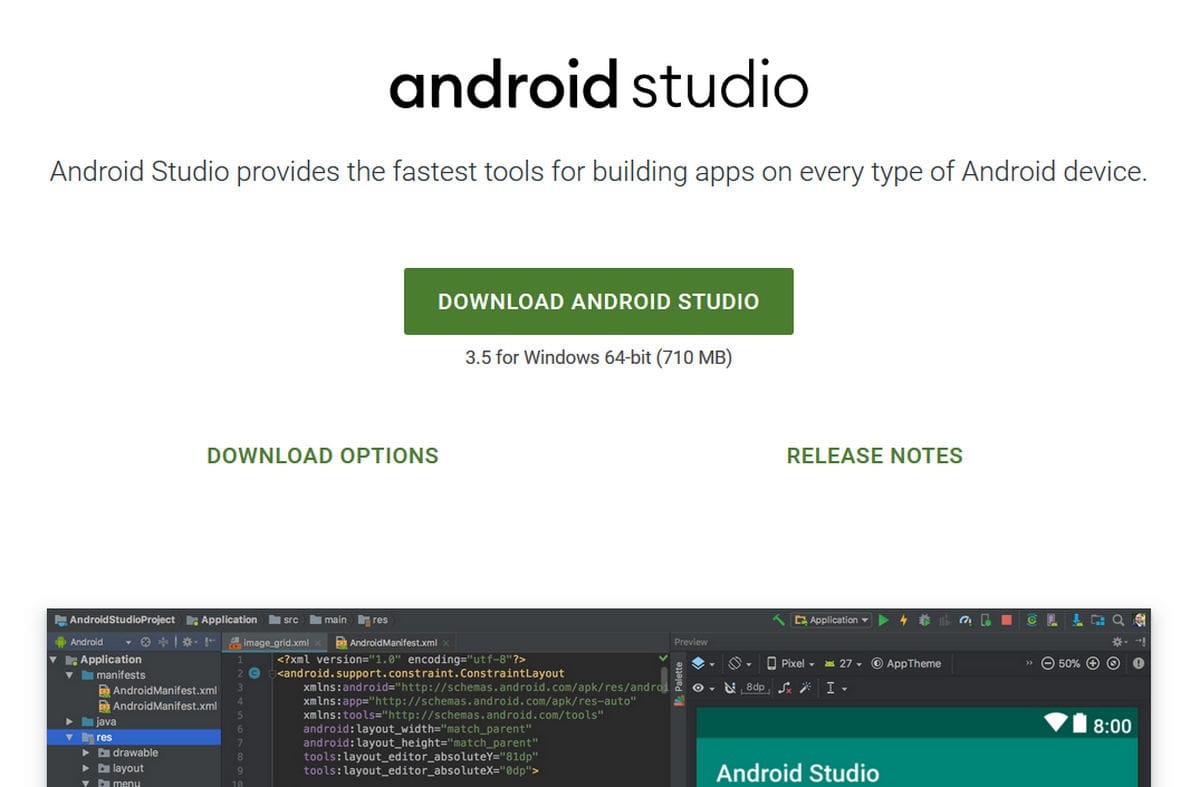
Task: Click the Application breadcrumb
Action: pyautogui.click(x=222, y=620)
